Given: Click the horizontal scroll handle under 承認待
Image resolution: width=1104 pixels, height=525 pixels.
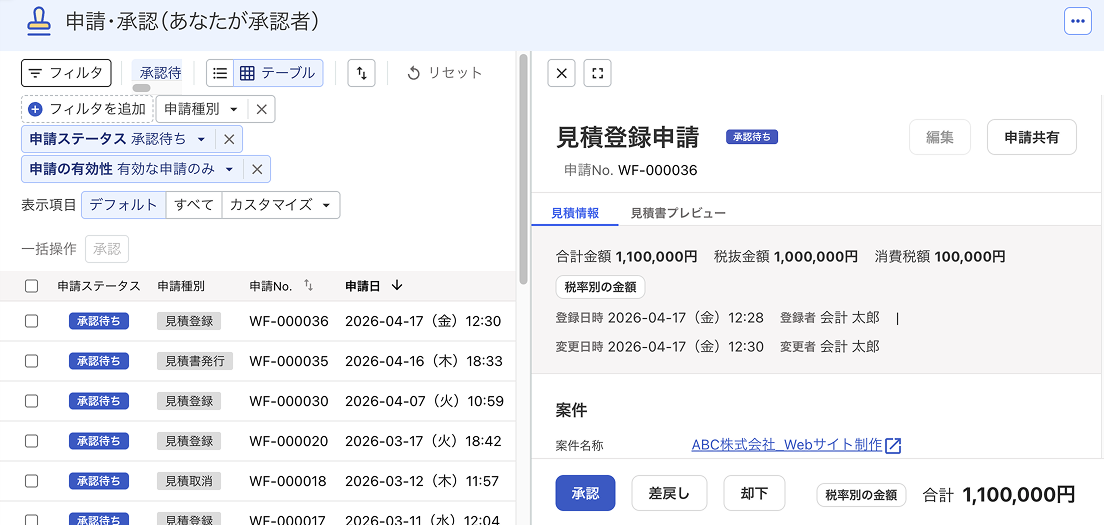Looking at the screenshot, I should (x=142, y=89).
